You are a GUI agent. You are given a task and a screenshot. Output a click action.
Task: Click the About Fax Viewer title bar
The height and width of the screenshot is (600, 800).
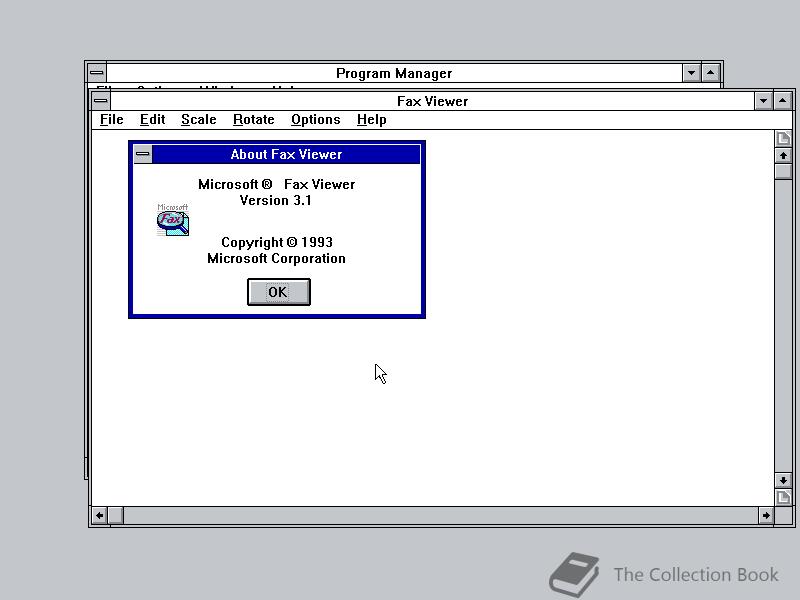(286, 154)
